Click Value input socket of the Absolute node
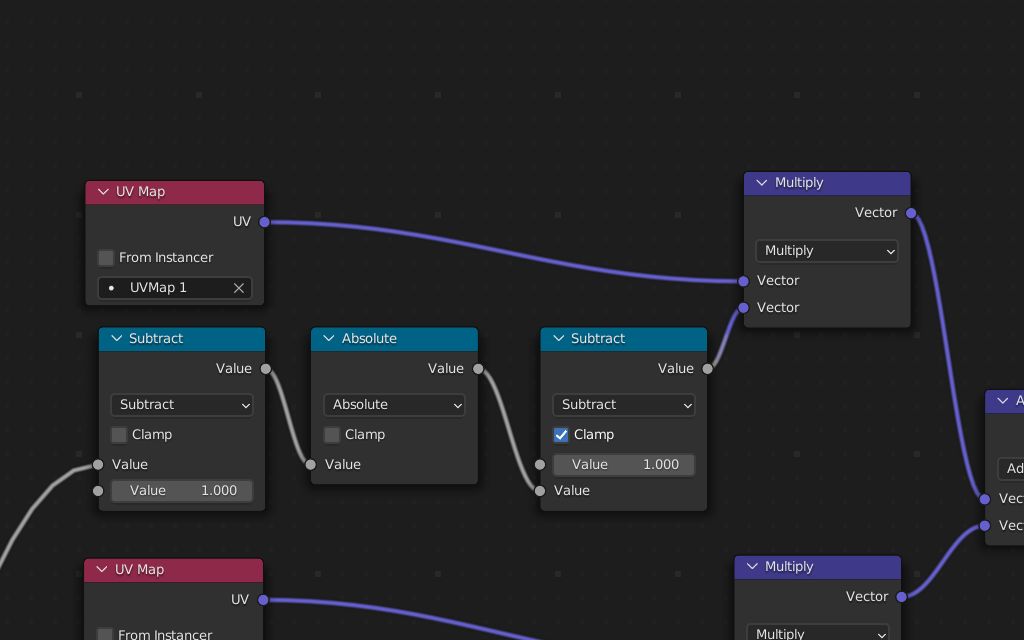The image size is (1024, 640). (311, 464)
